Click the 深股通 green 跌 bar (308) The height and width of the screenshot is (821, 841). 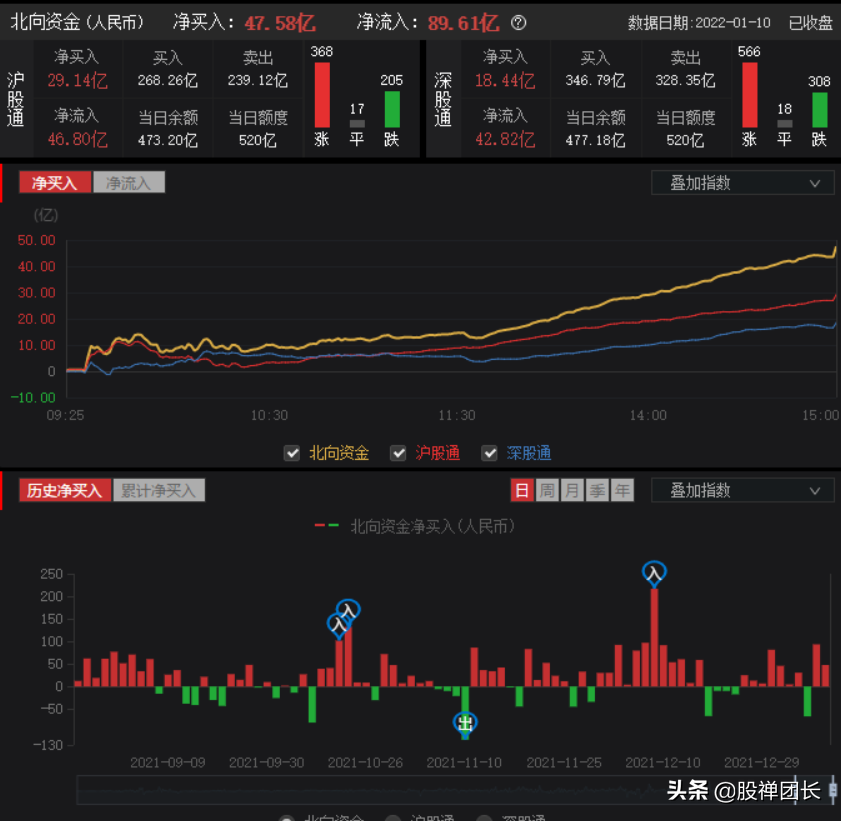click(819, 110)
